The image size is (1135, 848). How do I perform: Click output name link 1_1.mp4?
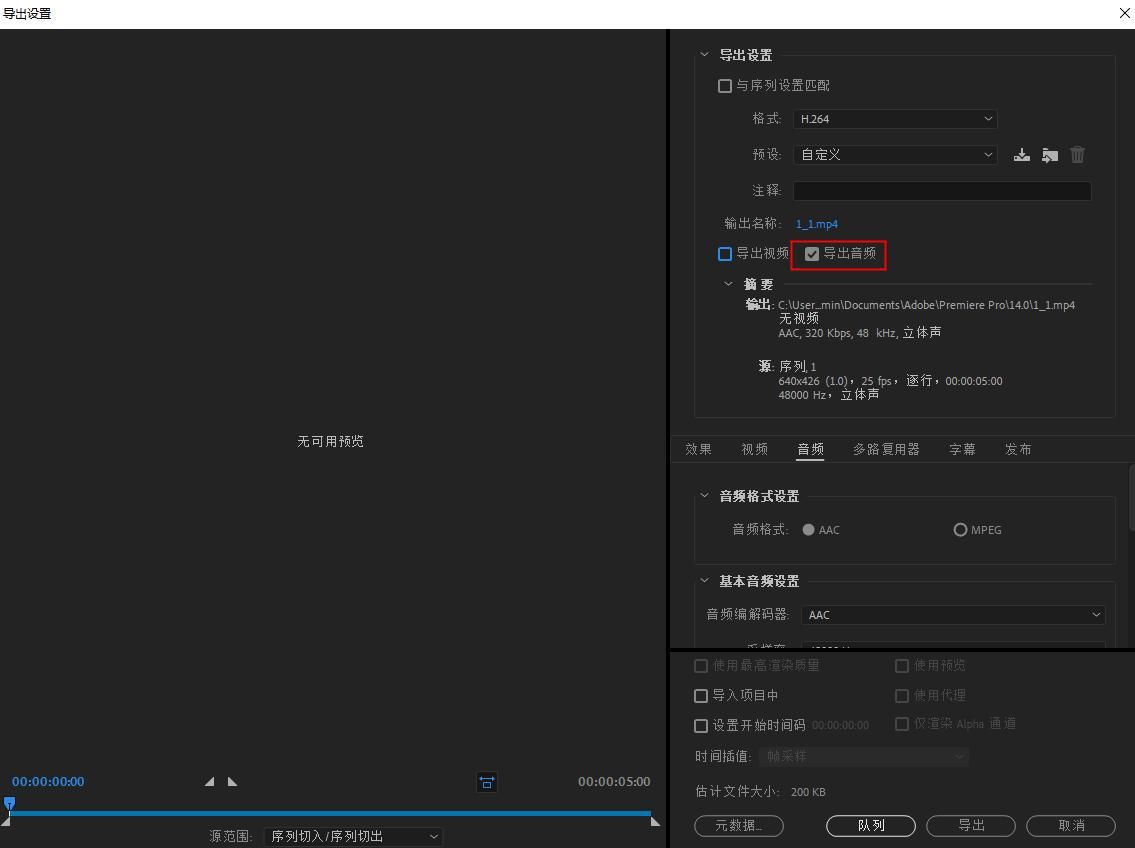pyautogui.click(x=817, y=224)
